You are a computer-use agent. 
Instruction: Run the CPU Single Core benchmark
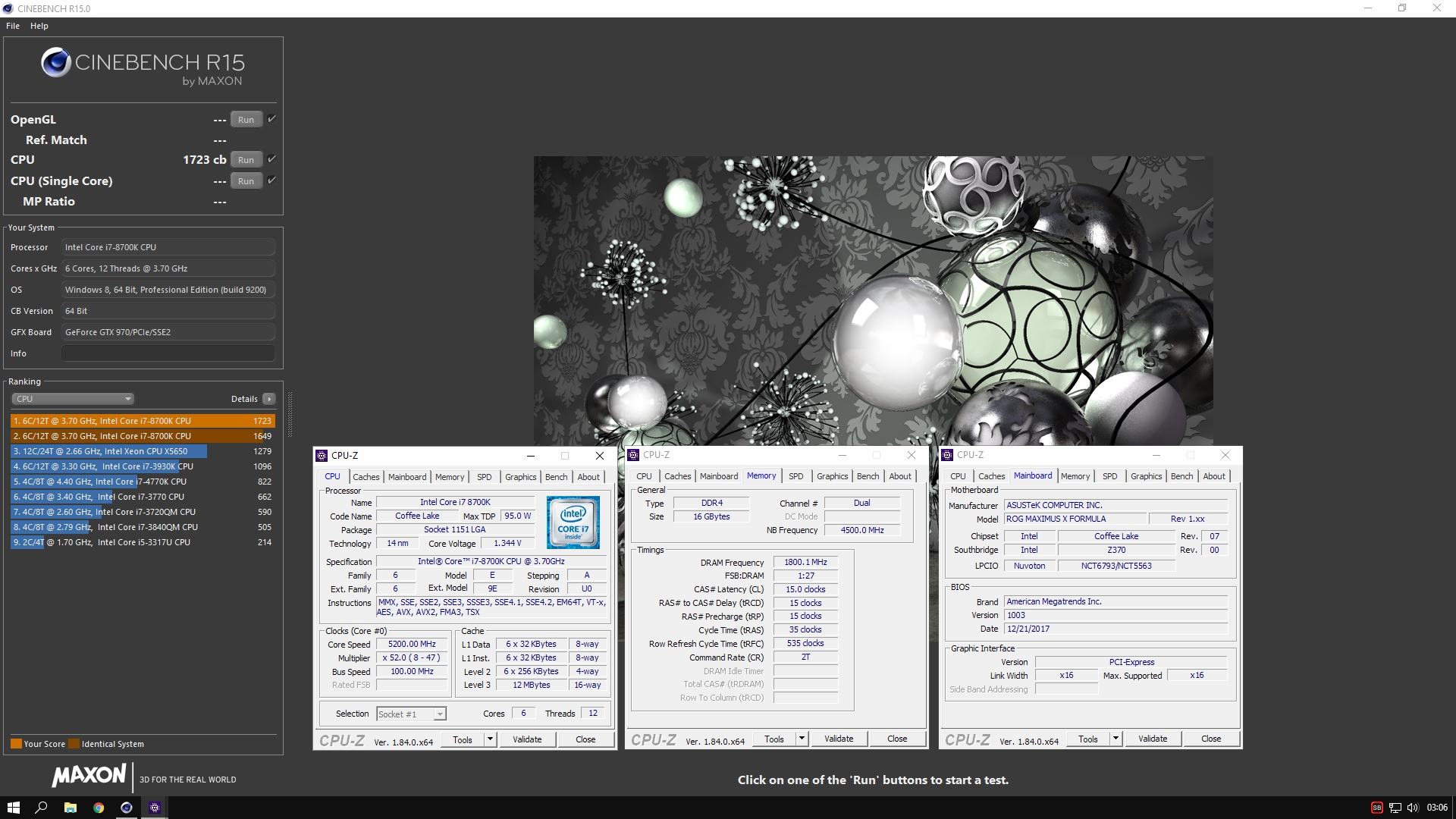point(246,181)
